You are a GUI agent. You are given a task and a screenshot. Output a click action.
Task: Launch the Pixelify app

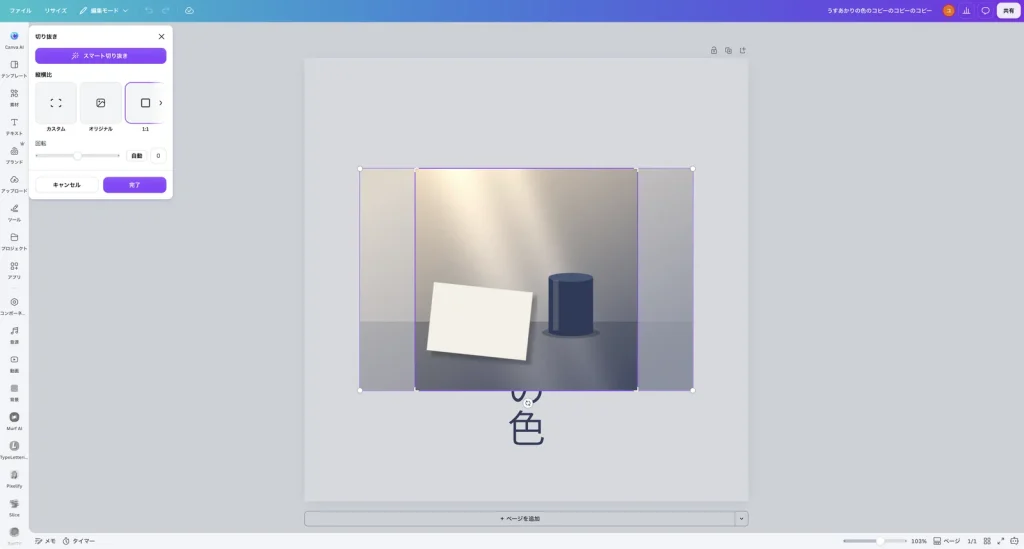point(14,478)
